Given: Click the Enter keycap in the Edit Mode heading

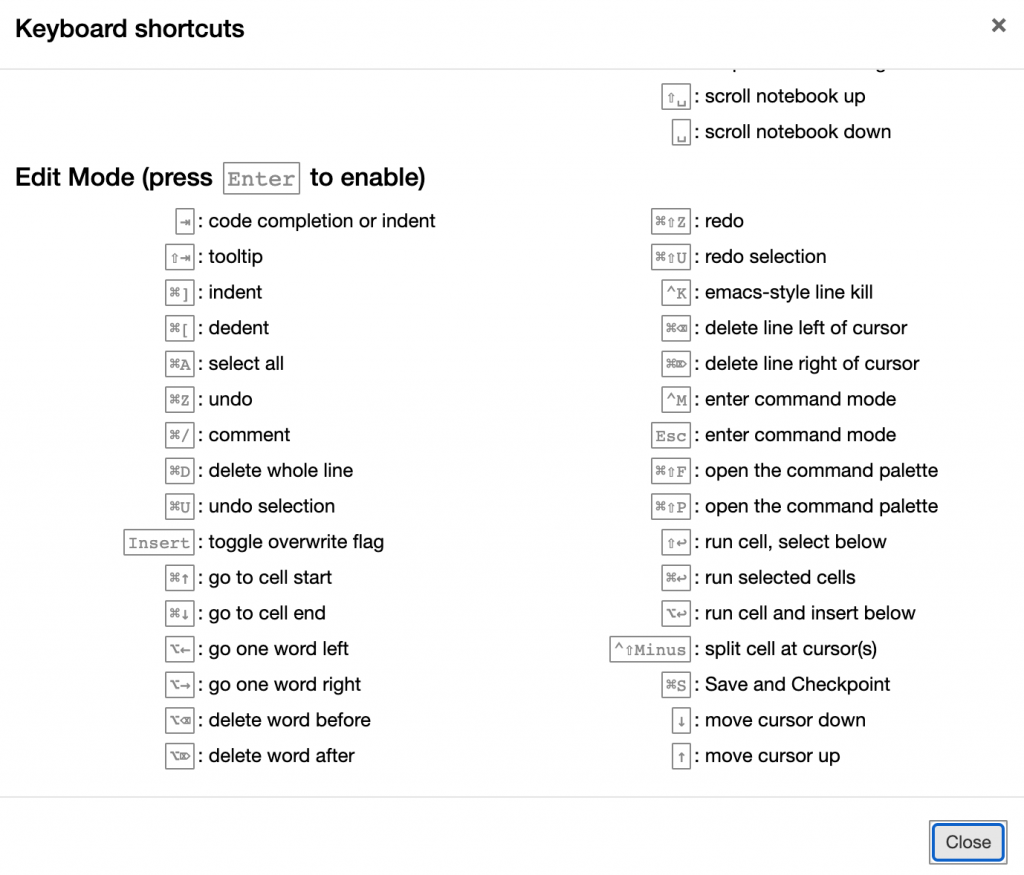Looking at the screenshot, I should [x=261, y=178].
